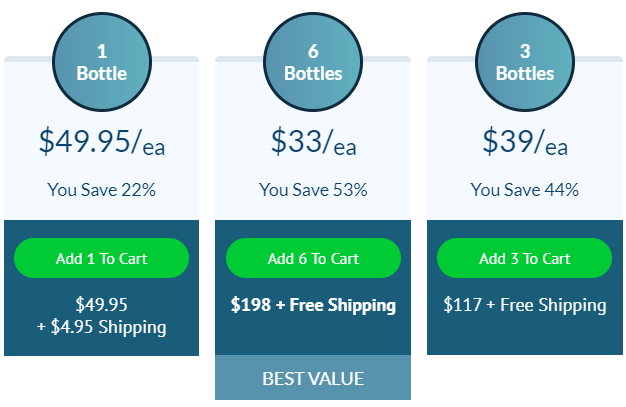This screenshot has width=626, height=407.
Task: Click the $39/ea price text
Action: [525, 141]
